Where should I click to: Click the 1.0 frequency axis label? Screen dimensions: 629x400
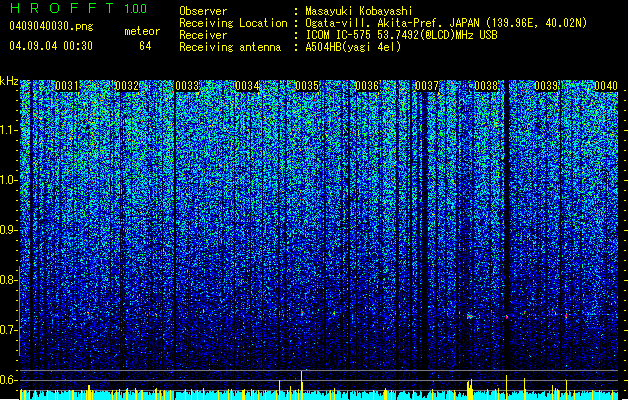tap(9, 180)
